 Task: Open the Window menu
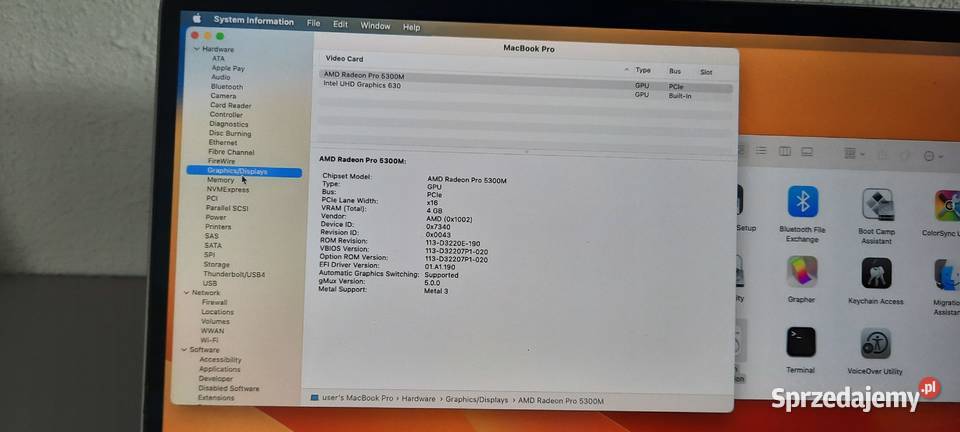pyautogui.click(x=375, y=26)
